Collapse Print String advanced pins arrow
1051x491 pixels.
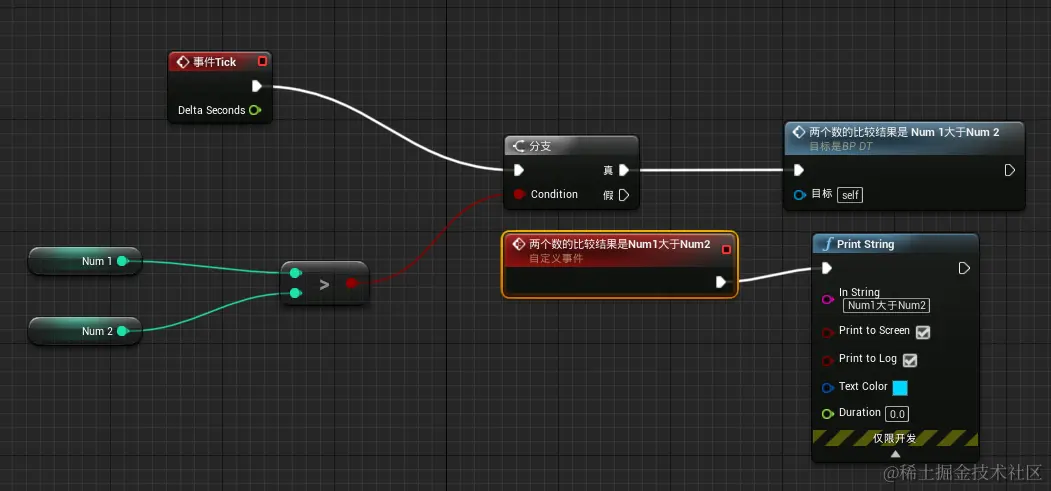(x=895, y=453)
